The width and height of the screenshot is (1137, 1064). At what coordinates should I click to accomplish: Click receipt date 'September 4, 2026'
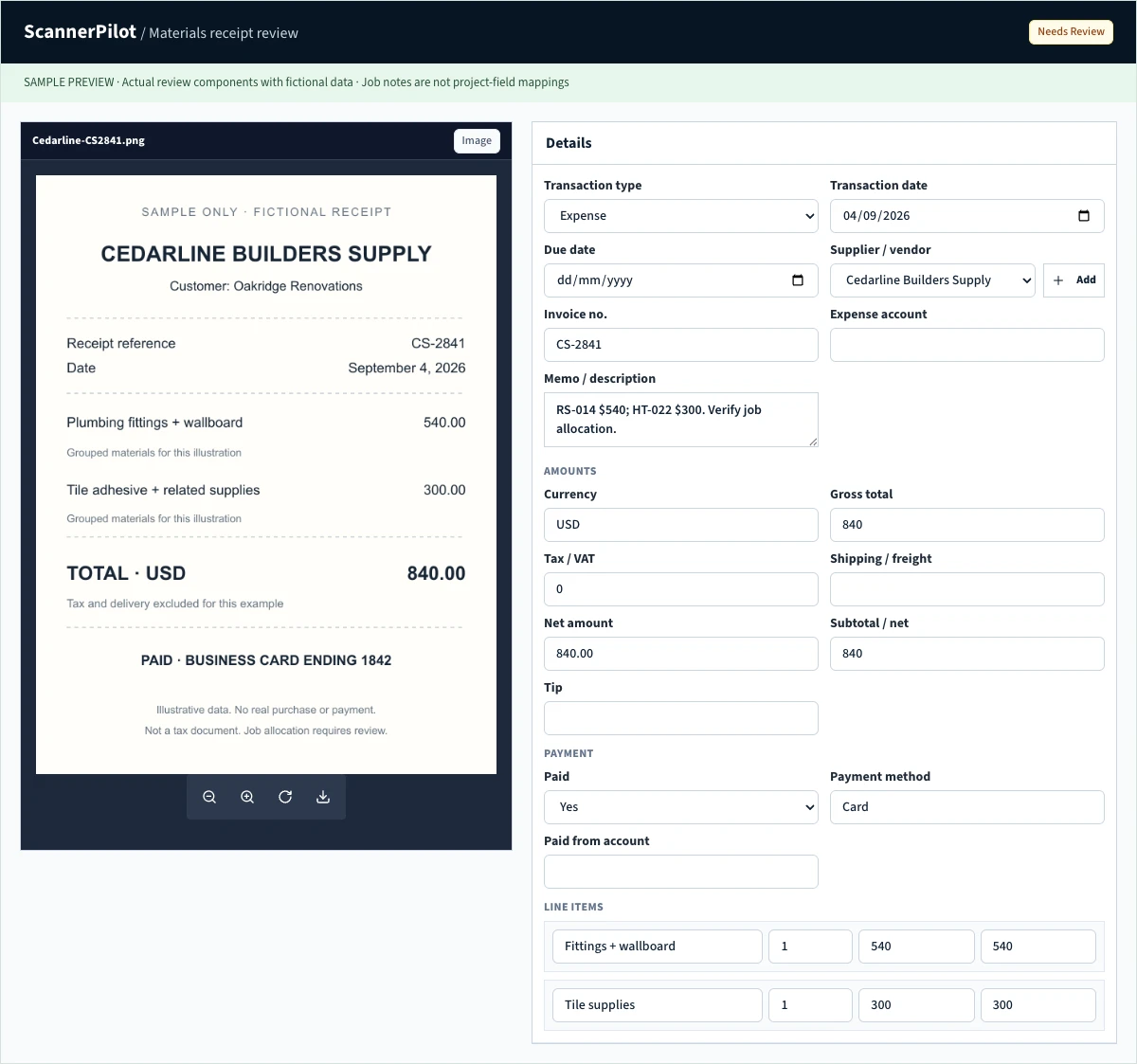point(406,368)
